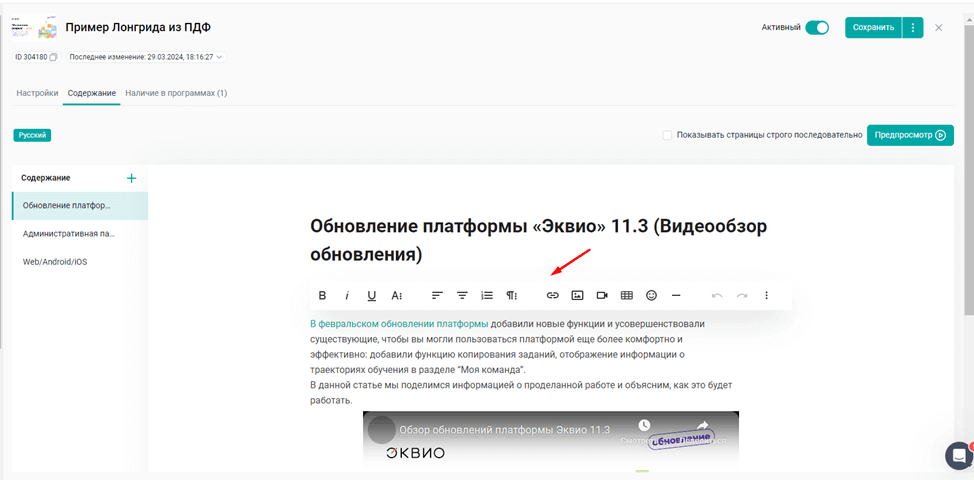Insert a table into the content
This screenshot has height=480, width=974.
[x=627, y=296]
